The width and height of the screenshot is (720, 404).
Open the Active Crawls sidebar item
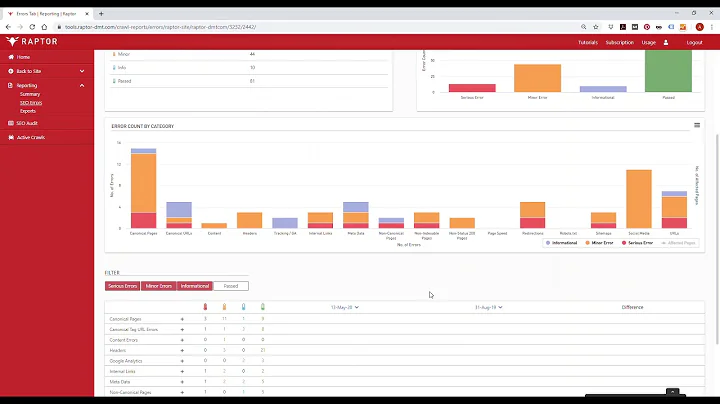[31, 137]
